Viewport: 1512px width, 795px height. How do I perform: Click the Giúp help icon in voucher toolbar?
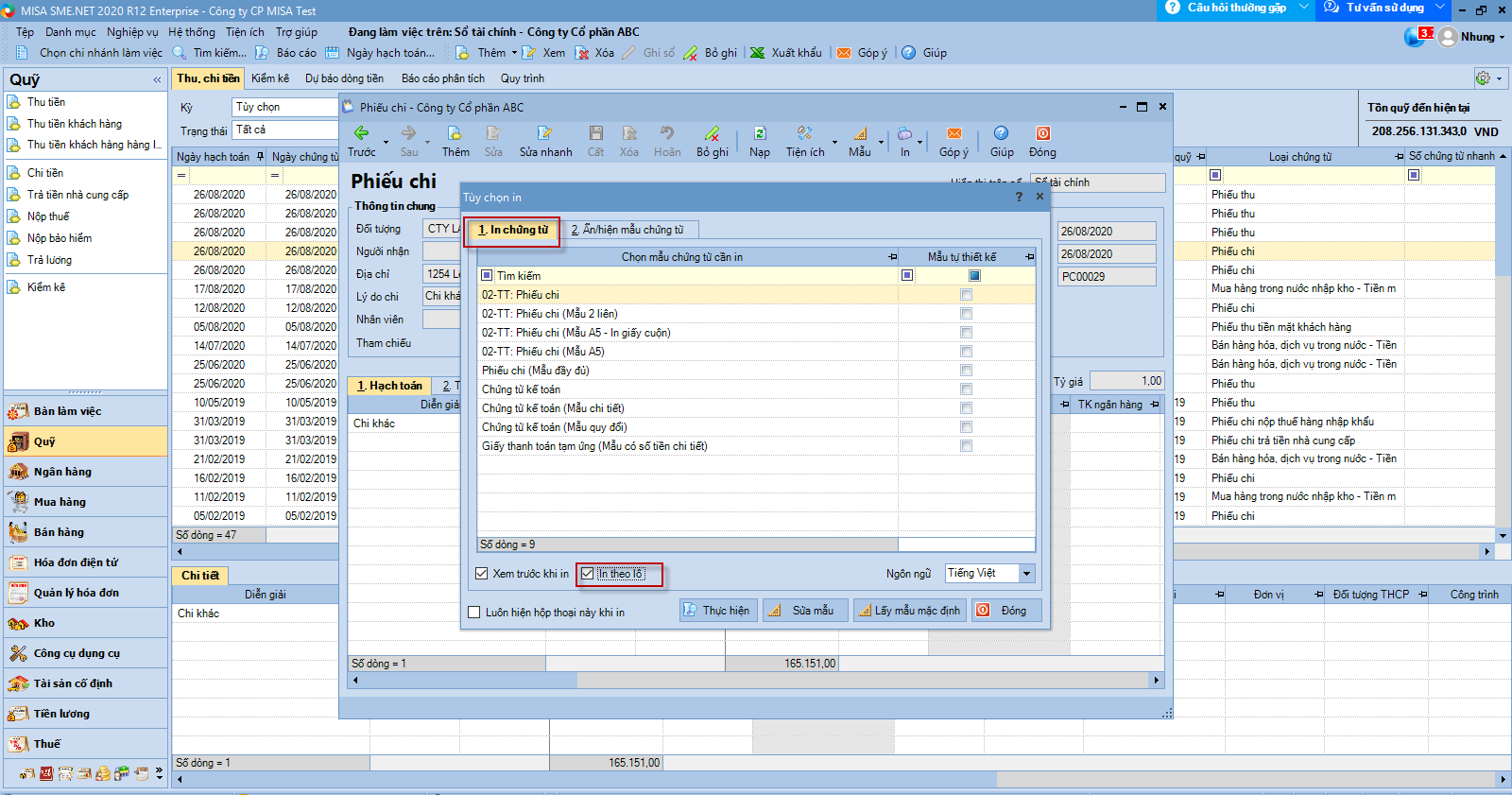(x=1001, y=133)
